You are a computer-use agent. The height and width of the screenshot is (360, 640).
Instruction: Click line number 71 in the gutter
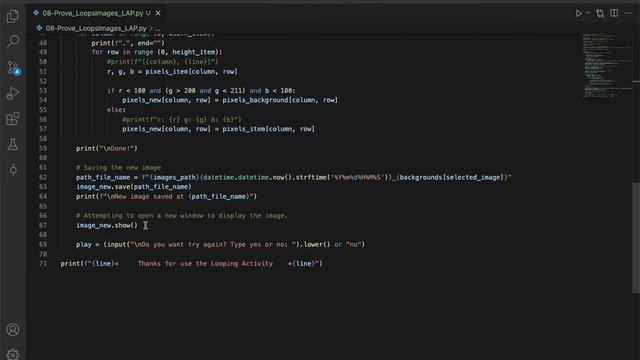(43, 264)
